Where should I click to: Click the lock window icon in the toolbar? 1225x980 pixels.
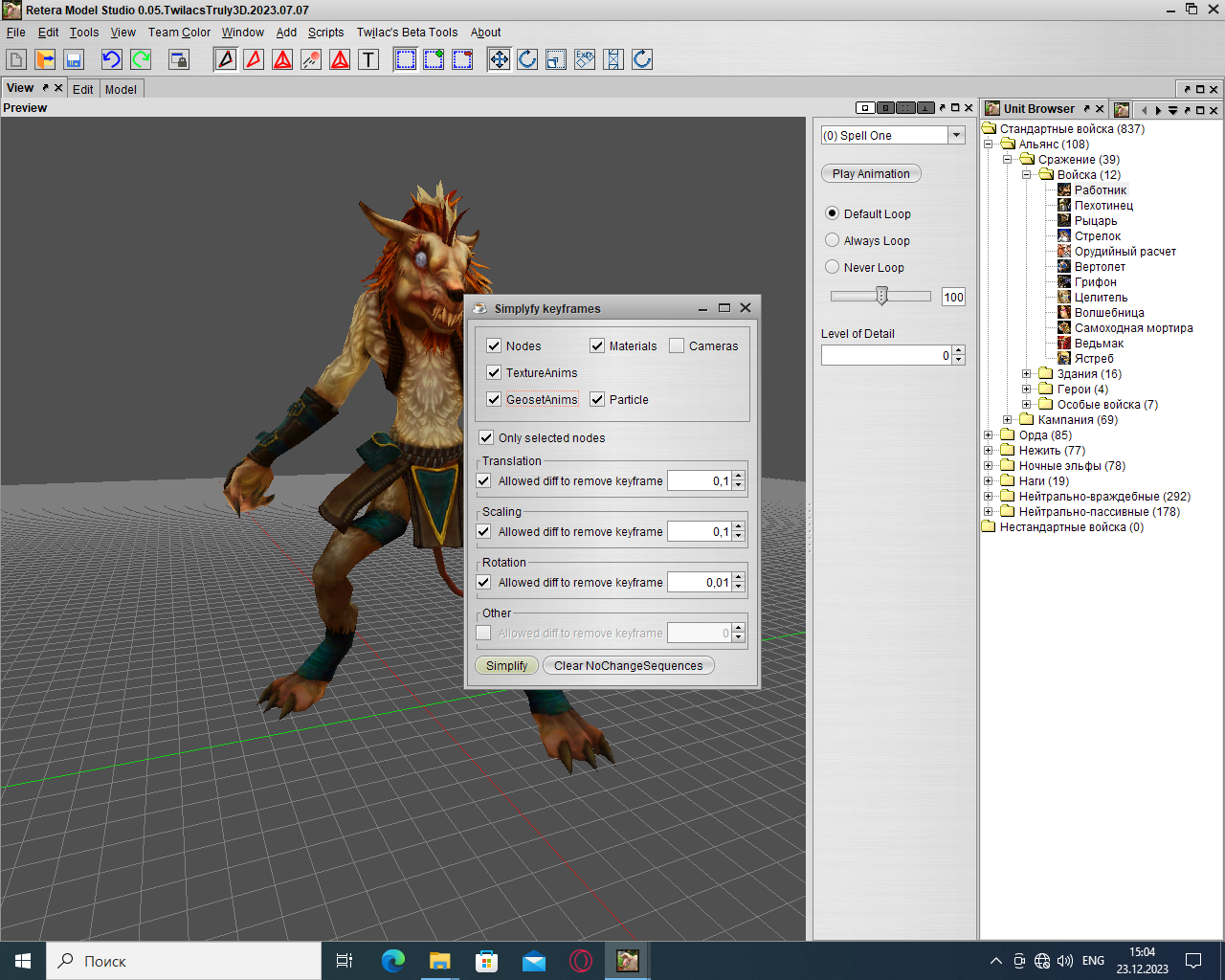[179, 59]
